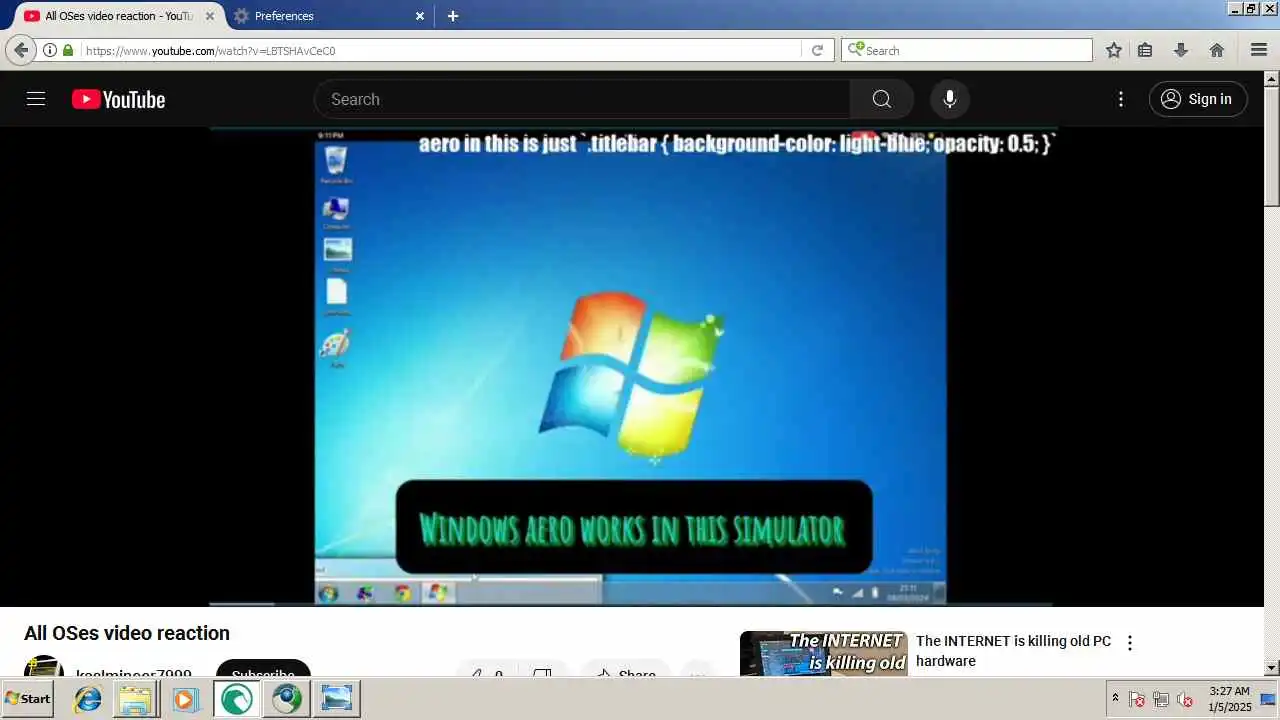Open YouTube settings three-dot menu
Viewport: 1280px width, 720px height.
1121,99
